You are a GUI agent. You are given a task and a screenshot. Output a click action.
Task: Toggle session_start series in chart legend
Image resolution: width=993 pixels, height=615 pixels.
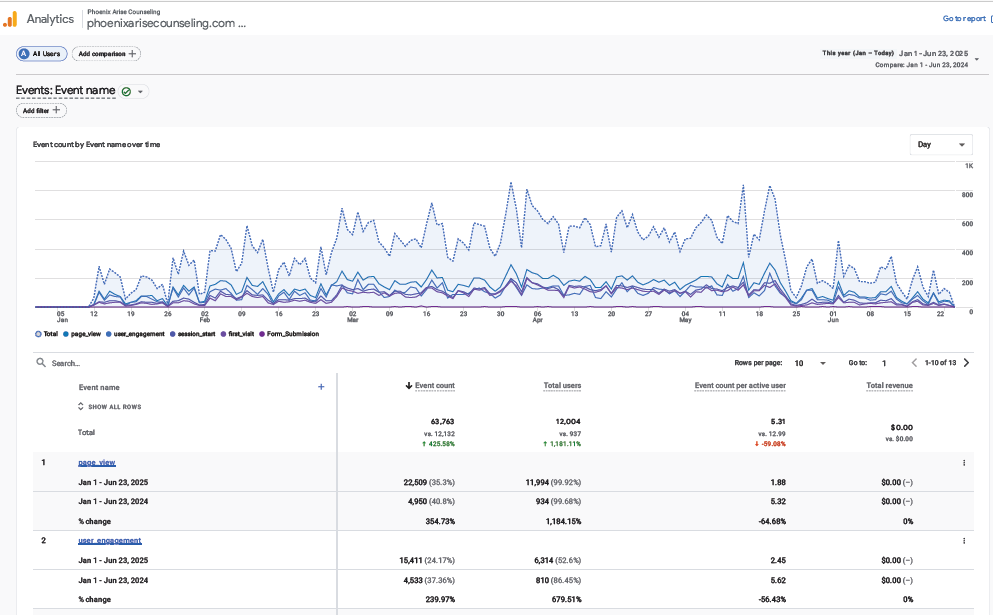coord(193,334)
